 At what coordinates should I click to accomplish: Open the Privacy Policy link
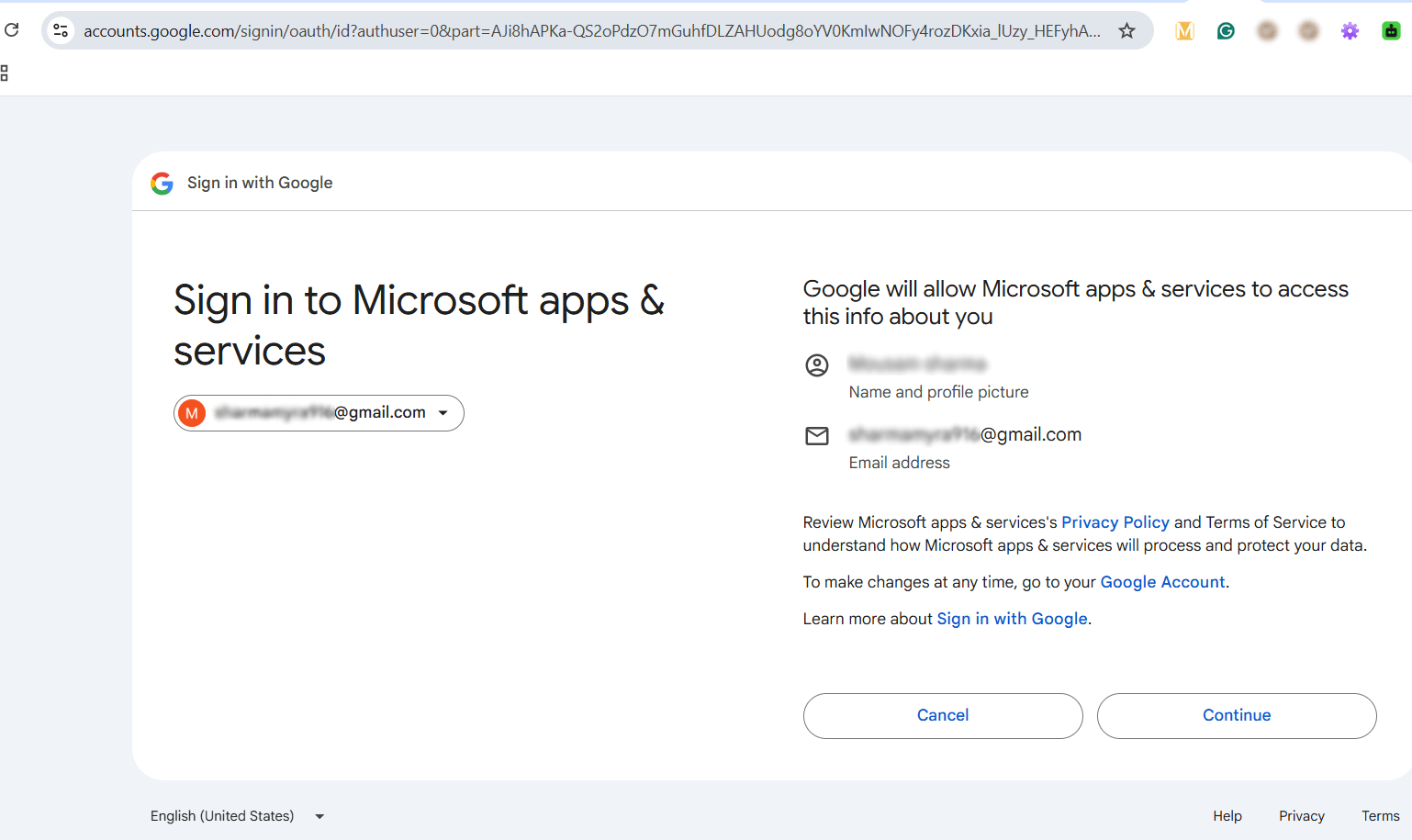pyautogui.click(x=1115, y=522)
